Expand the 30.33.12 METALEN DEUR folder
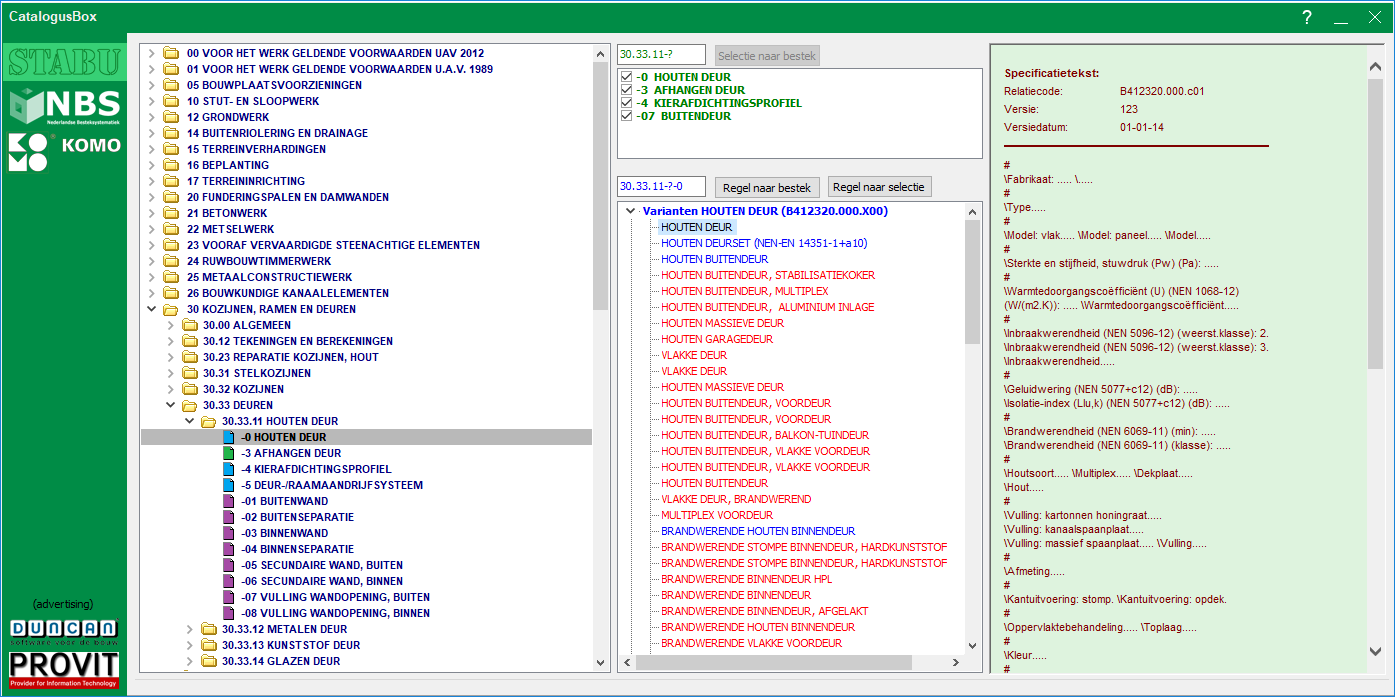Image resolution: width=1395 pixels, height=697 pixels. pyautogui.click(x=190, y=629)
